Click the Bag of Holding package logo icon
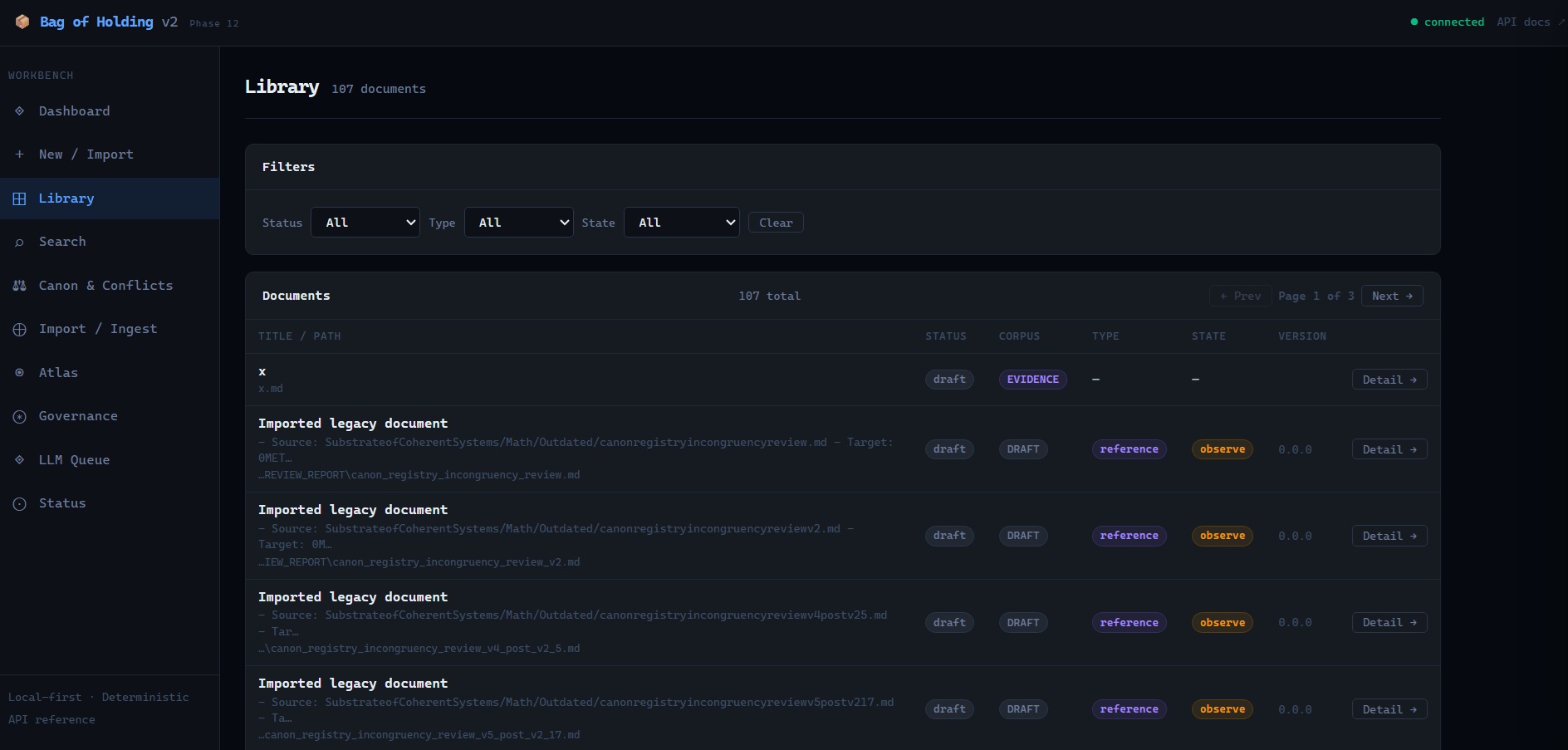Image resolution: width=1568 pixels, height=750 pixels. (22, 22)
